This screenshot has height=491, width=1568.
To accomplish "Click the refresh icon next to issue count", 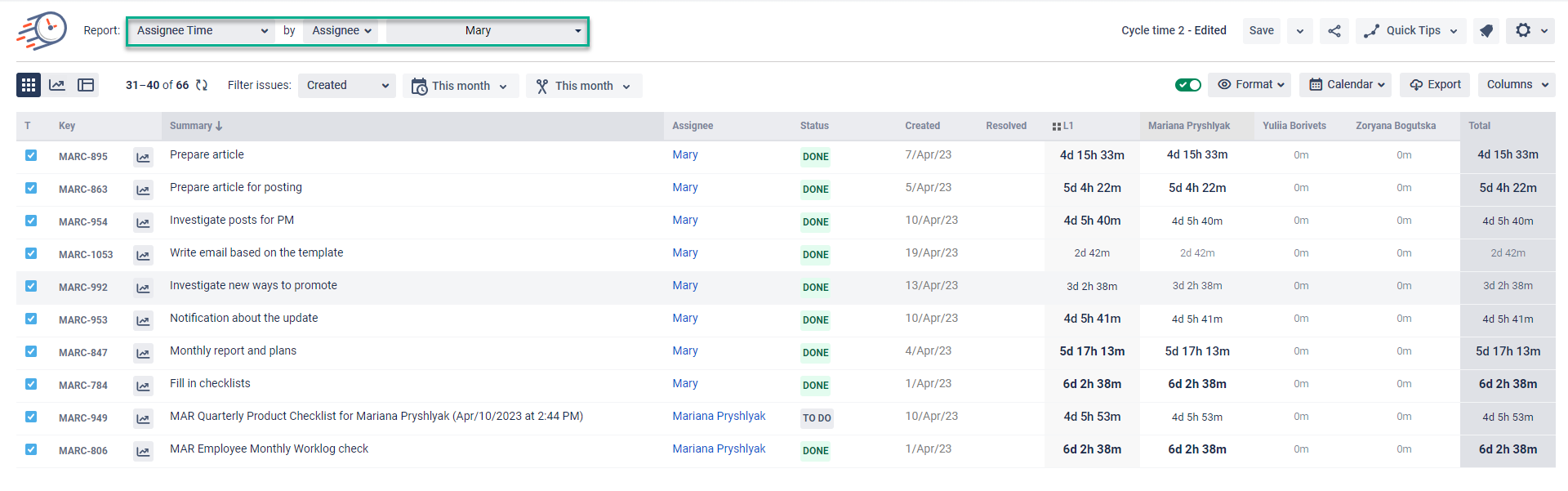I will click(202, 85).
